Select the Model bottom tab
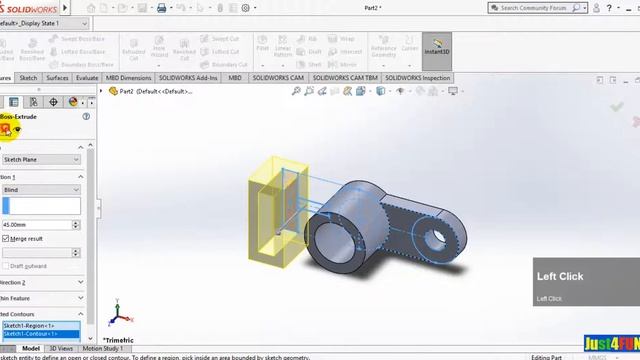The image size is (640, 360). [x=31, y=349]
